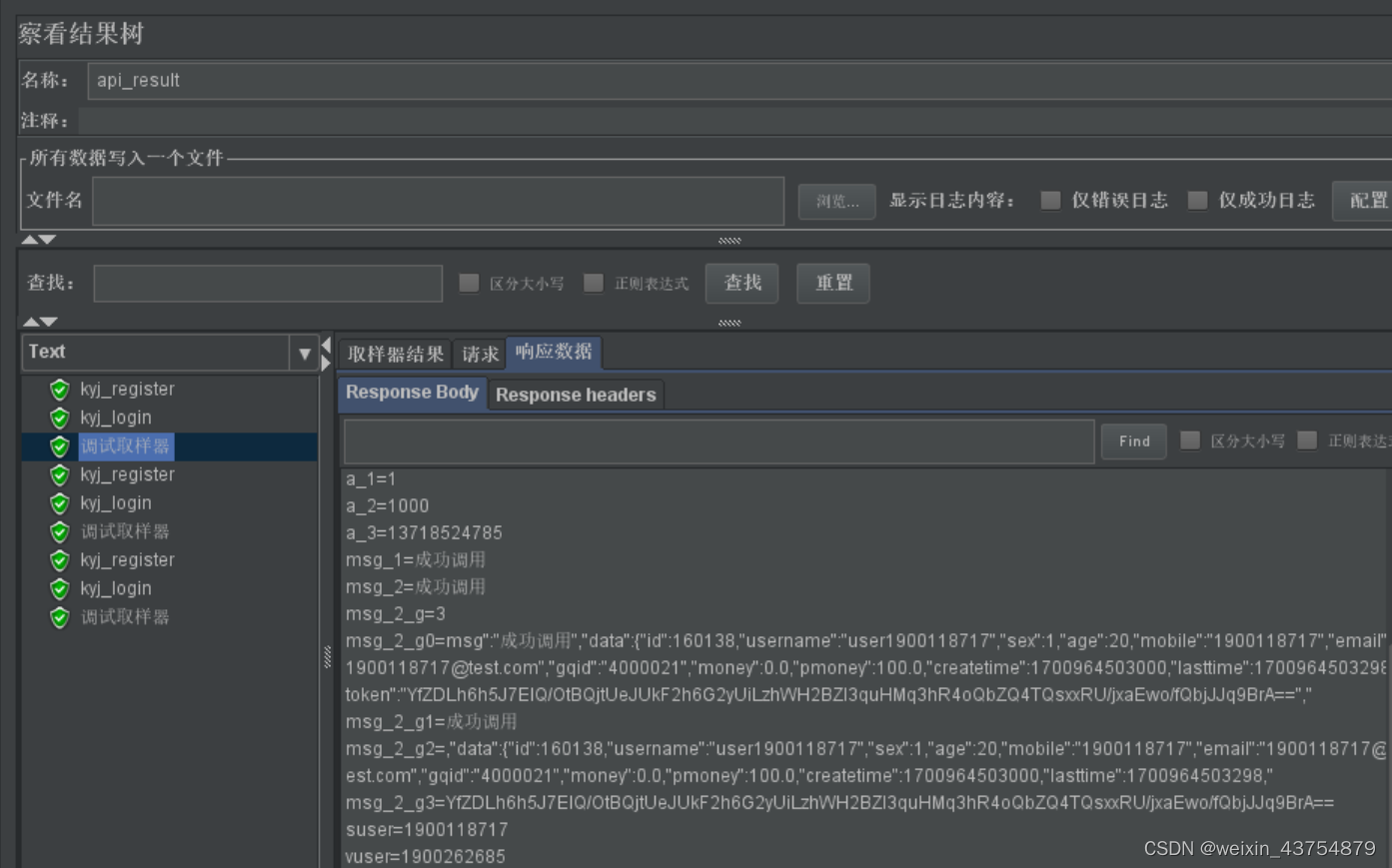Image resolution: width=1392 pixels, height=868 pixels.
Task: Focus the 注释 comment field
Action: click(734, 121)
